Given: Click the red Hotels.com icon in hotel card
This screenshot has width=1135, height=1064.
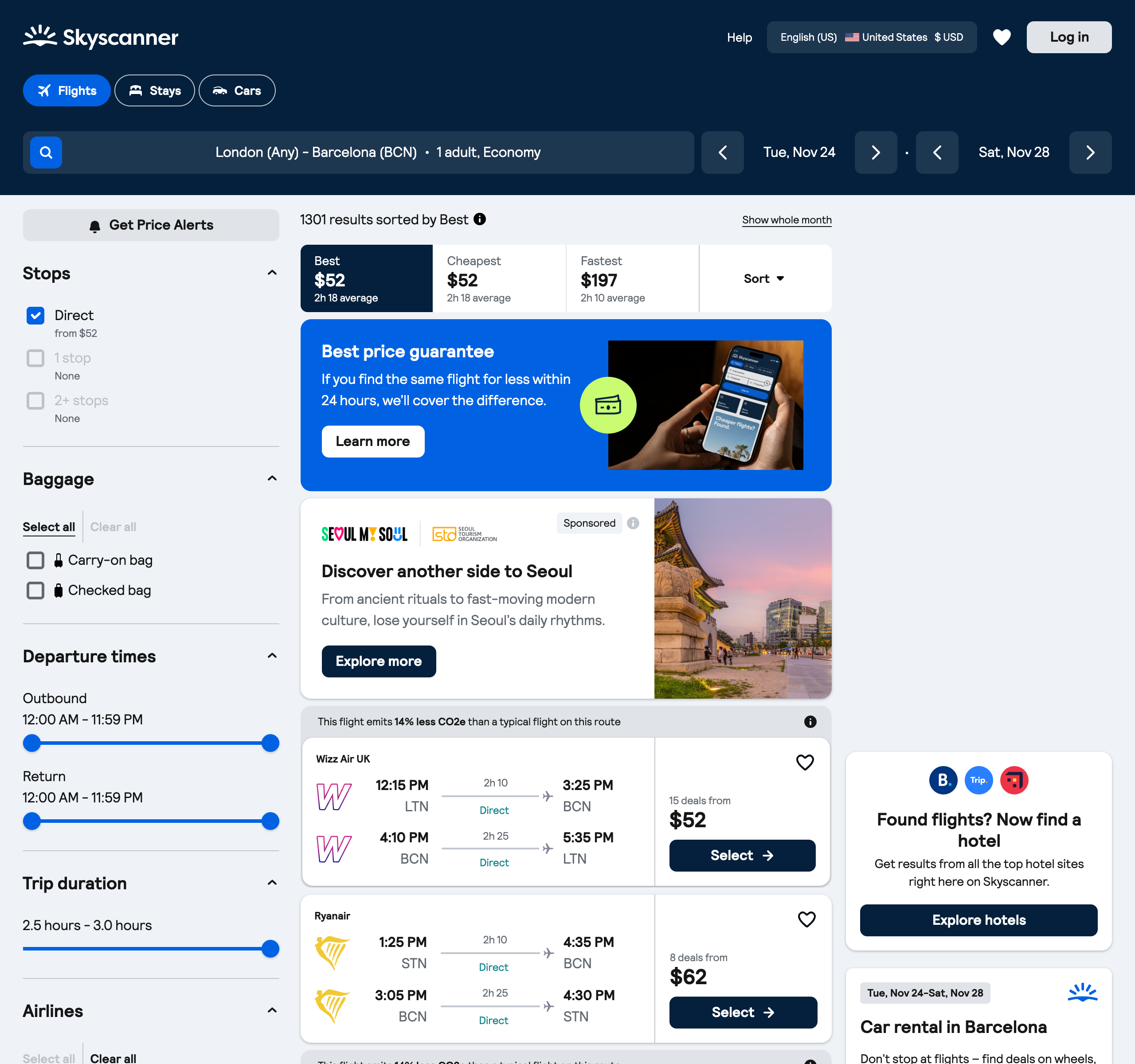Looking at the screenshot, I should click(1014, 780).
